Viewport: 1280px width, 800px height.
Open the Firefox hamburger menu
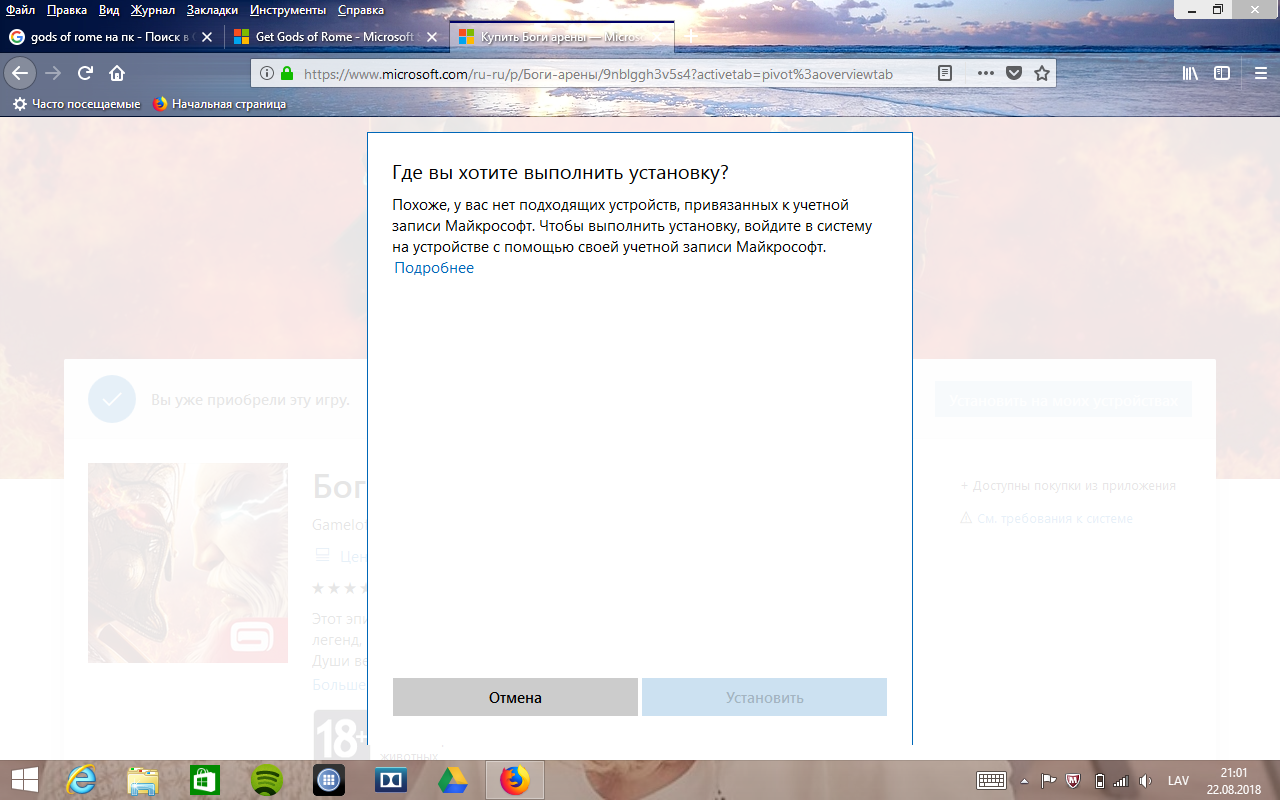coord(1261,73)
